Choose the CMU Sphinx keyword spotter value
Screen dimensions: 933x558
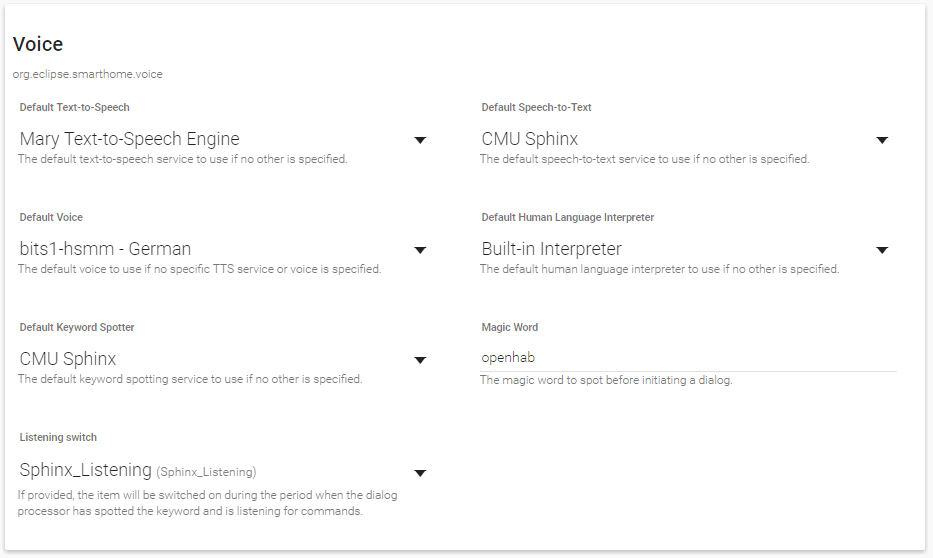pos(68,359)
